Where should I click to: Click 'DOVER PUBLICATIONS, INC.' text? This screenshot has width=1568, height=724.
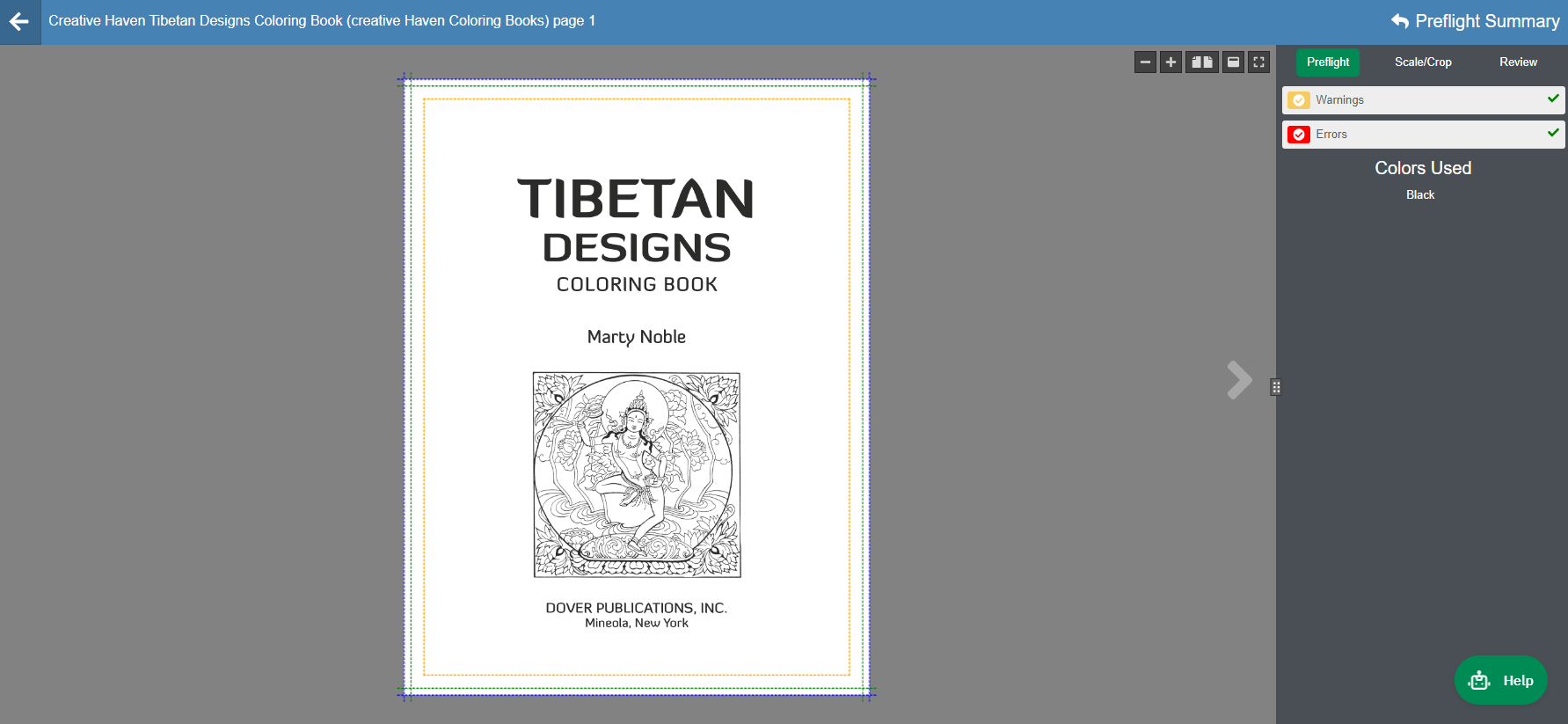[x=637, y=608]
